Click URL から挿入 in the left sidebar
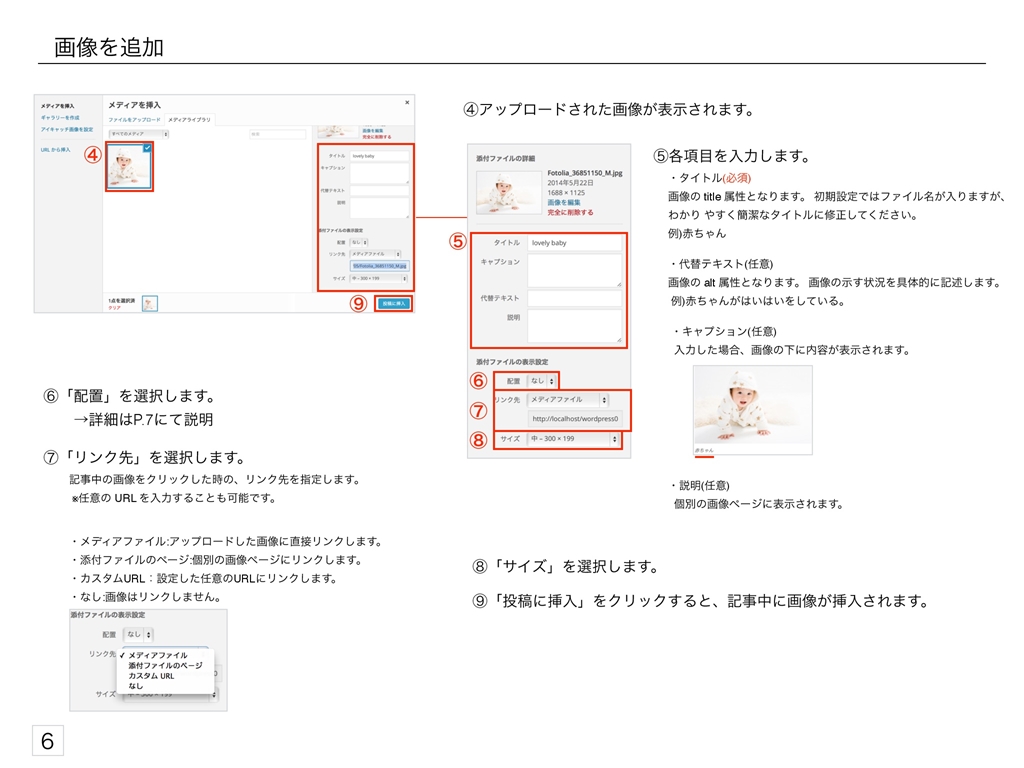 [55, 149]
